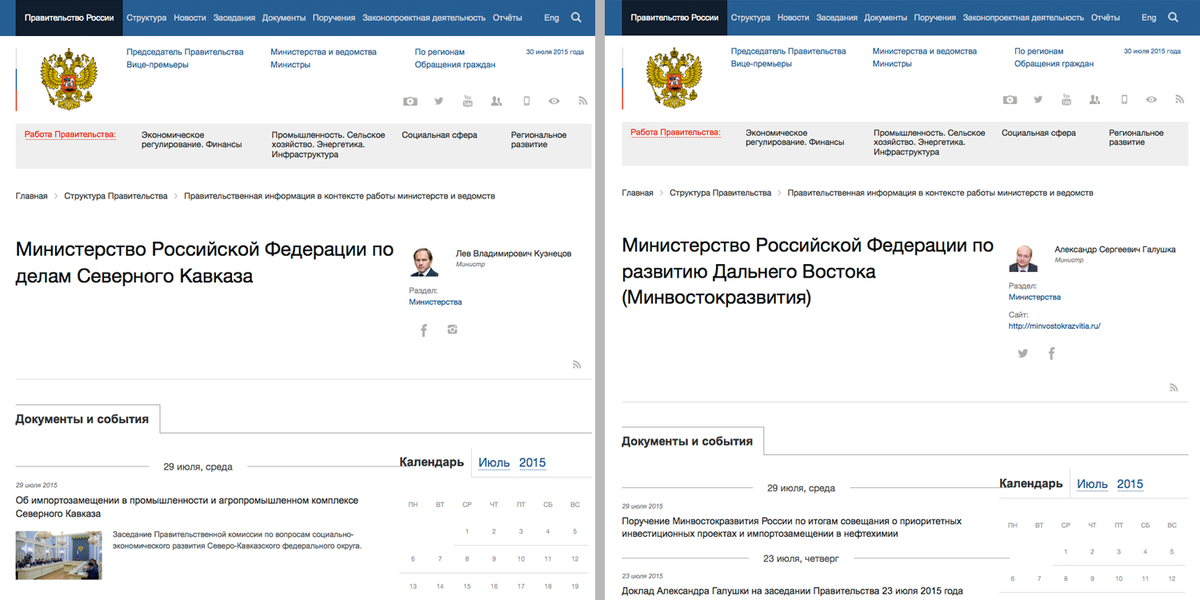Click the people community icon on right page
The width and height of the screenshot is (1200, 600).
coord(1095,99)
